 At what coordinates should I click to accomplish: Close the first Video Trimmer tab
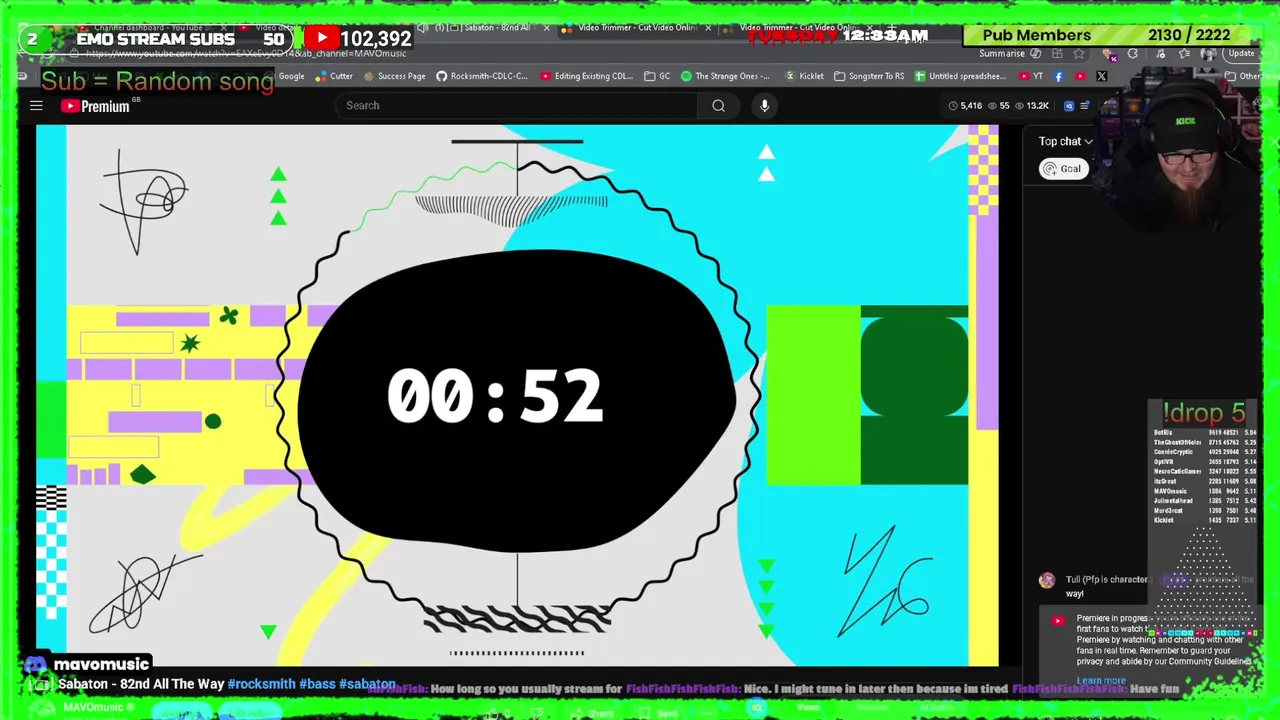click(x=708, y=28)
